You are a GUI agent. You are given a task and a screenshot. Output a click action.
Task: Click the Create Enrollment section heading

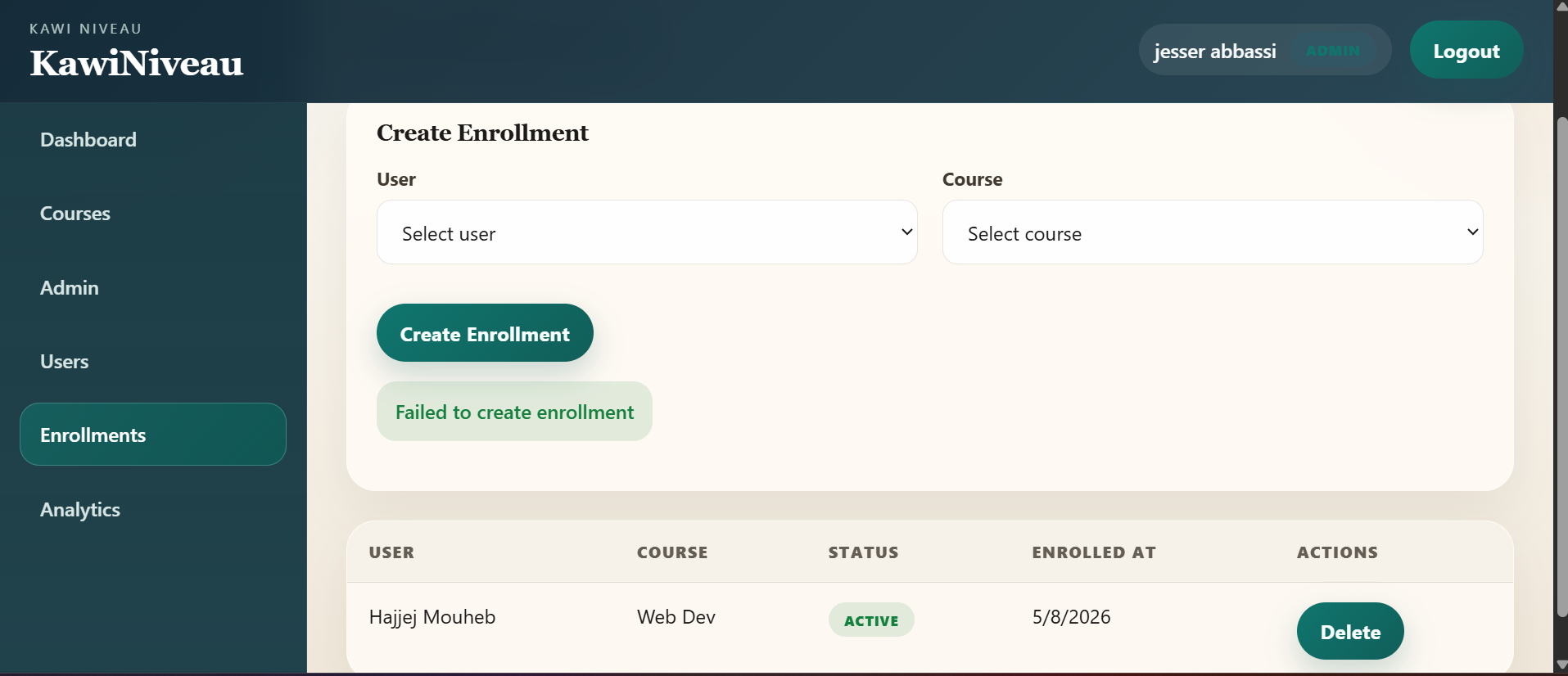[x=482, y=133]
